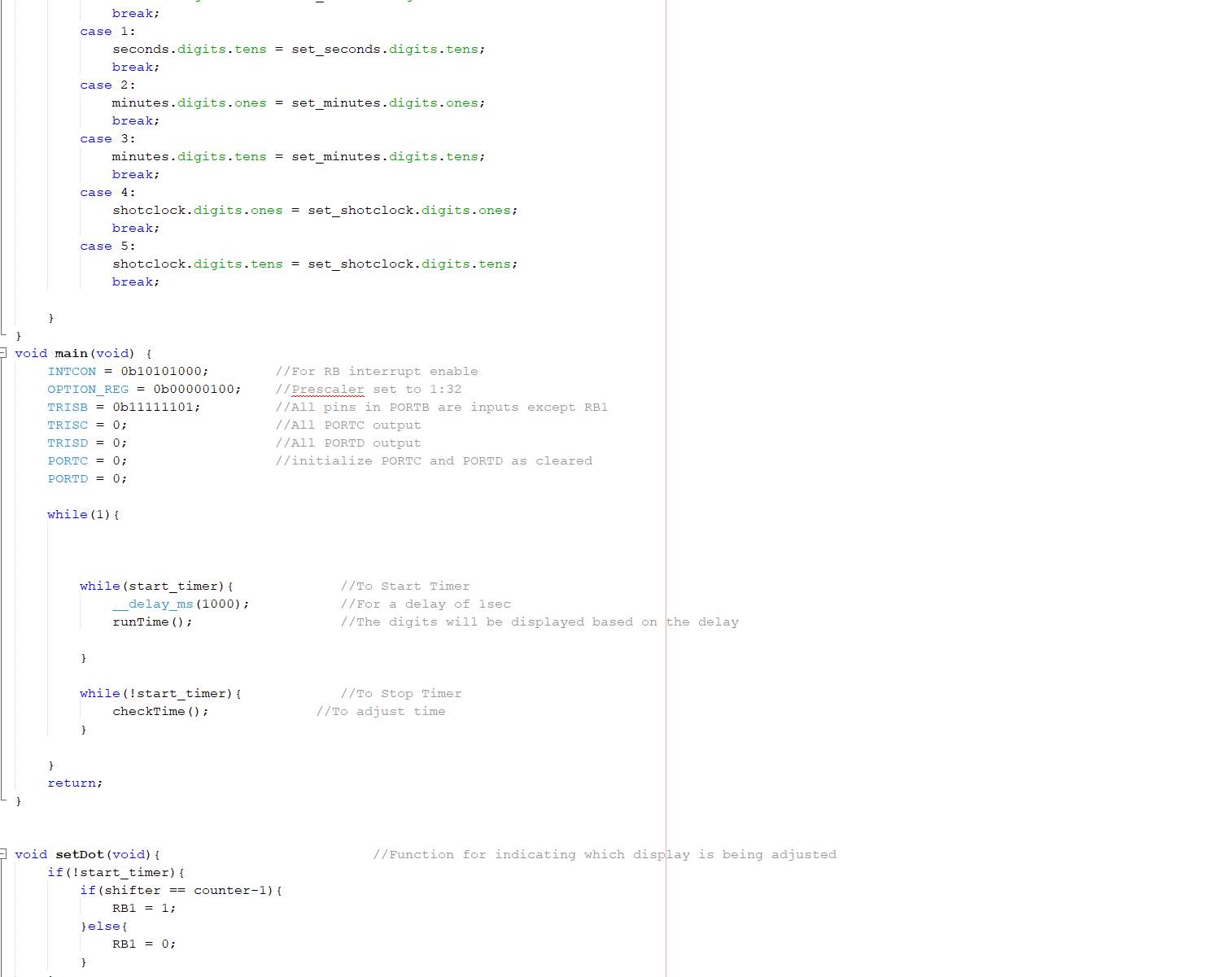This screenshot has width=1232, height=977.
Task: Click the value 0b00000100
Action: click(x=193, y=390)
